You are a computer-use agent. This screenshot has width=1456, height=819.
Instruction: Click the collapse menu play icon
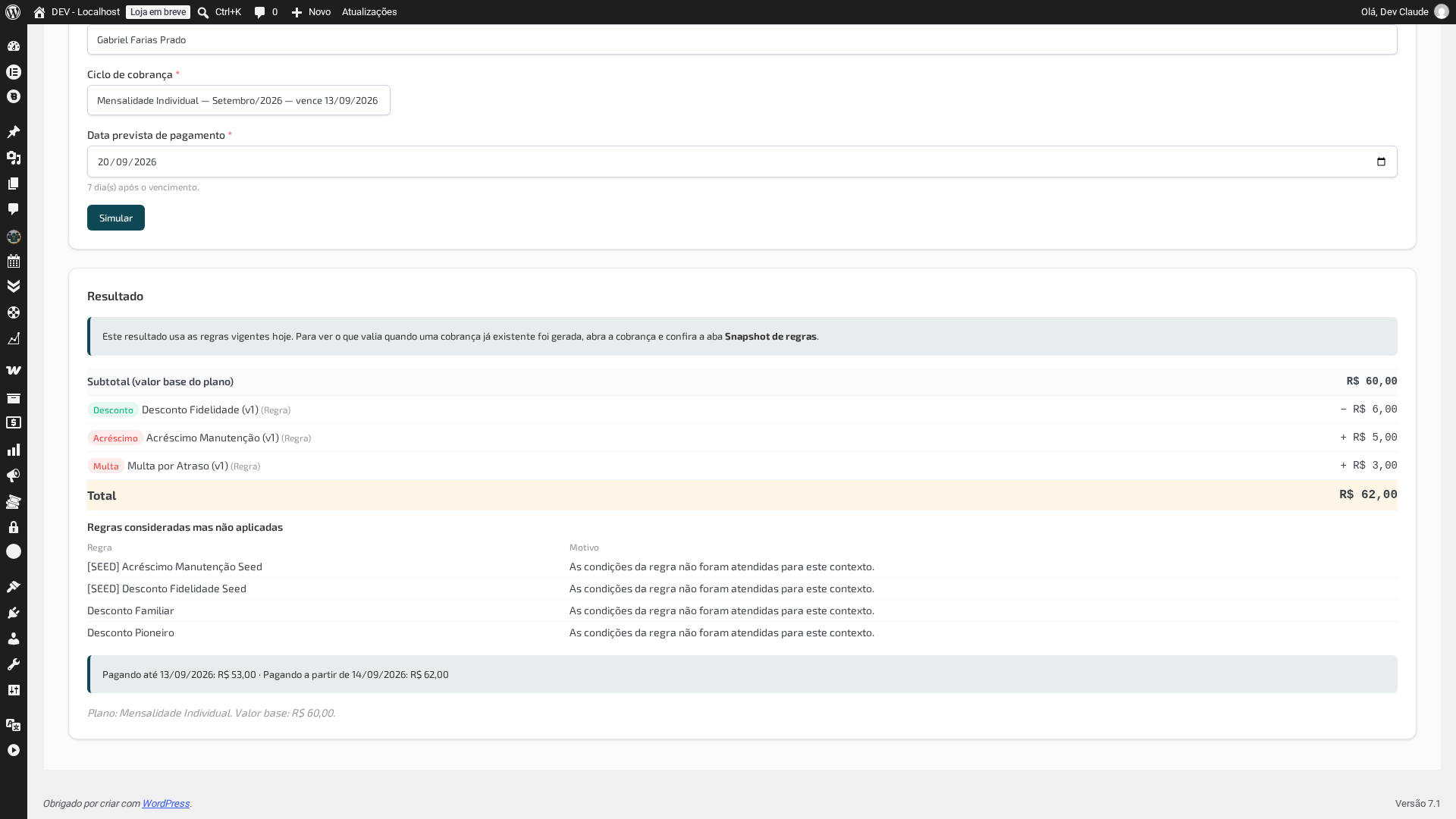(14, 750)
